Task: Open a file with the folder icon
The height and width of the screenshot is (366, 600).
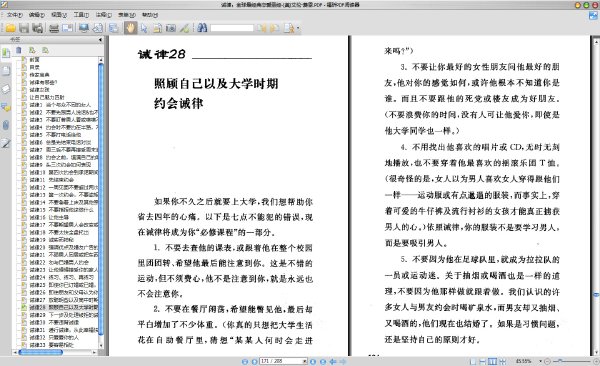Action: point(10,28)
